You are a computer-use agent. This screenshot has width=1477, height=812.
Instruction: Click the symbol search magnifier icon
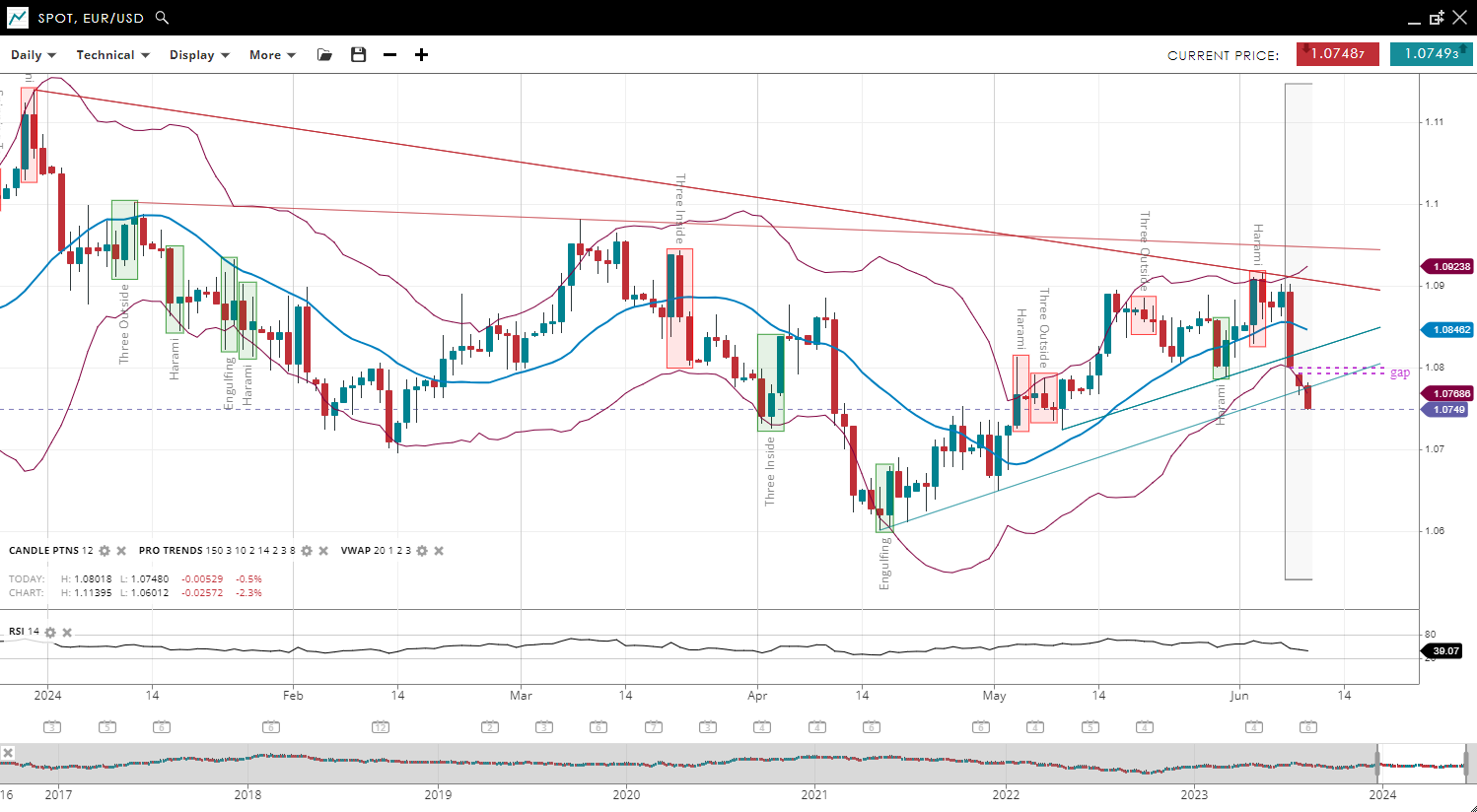pos(163,18)
